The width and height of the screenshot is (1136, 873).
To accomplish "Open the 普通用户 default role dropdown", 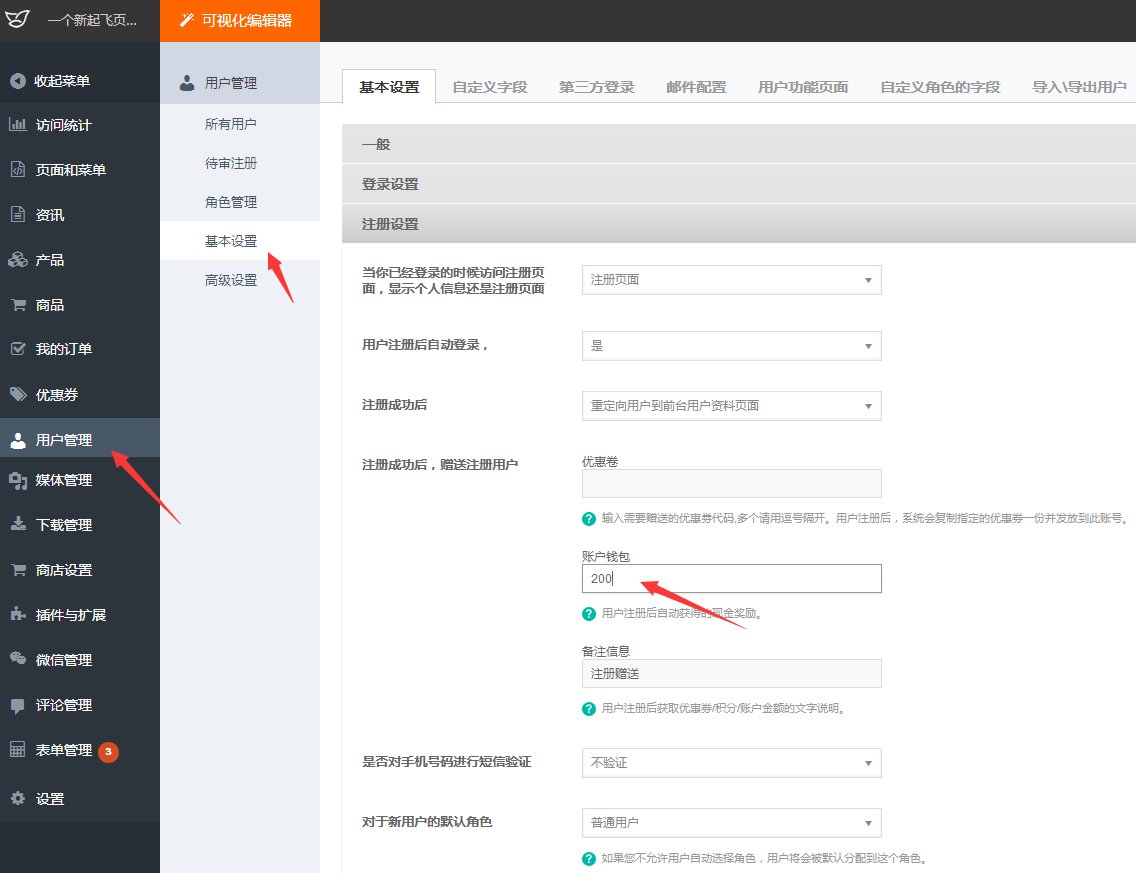I will pyautogui.click(x=732, y=823).
